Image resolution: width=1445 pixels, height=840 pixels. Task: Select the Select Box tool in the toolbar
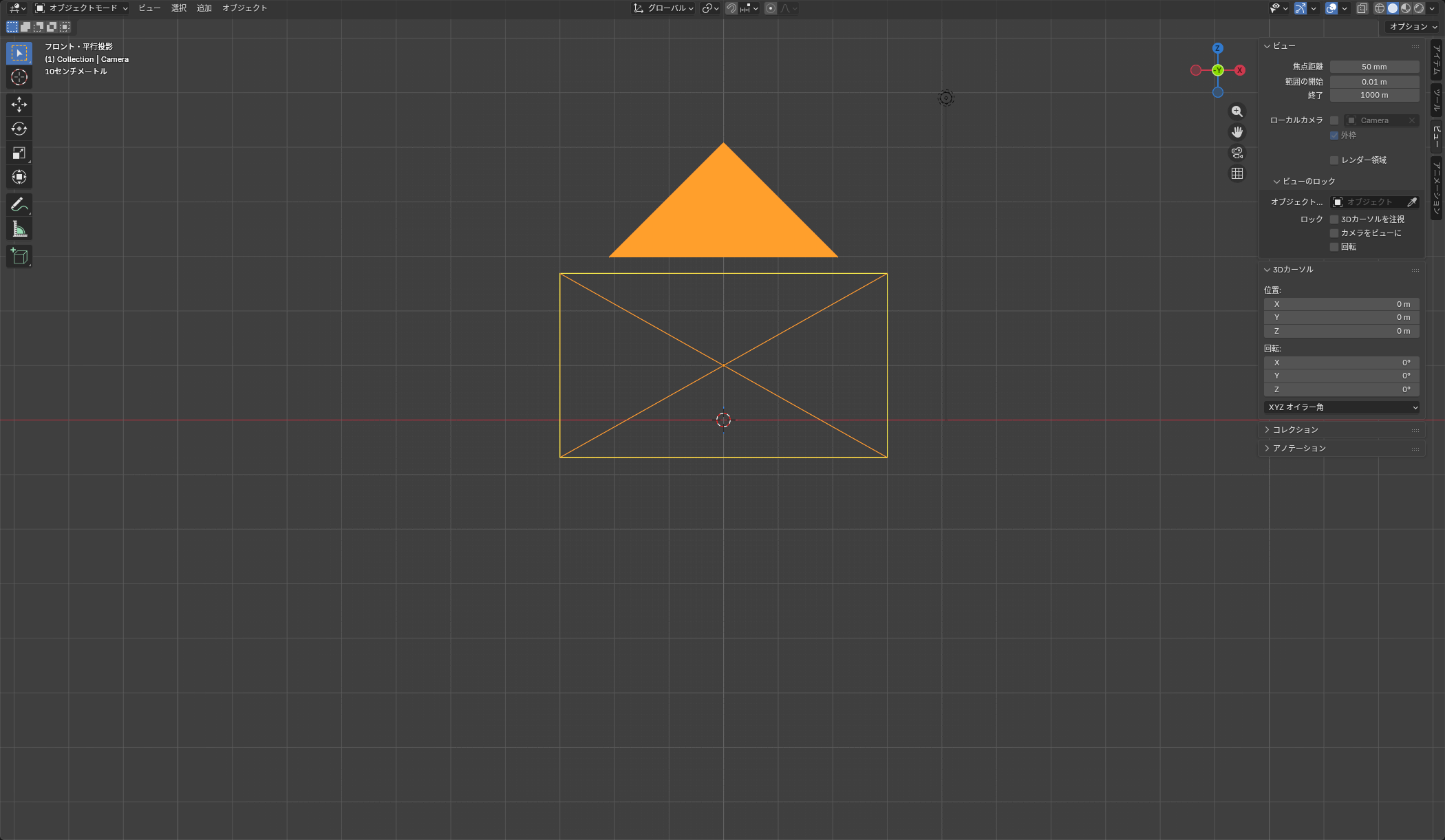19,53
